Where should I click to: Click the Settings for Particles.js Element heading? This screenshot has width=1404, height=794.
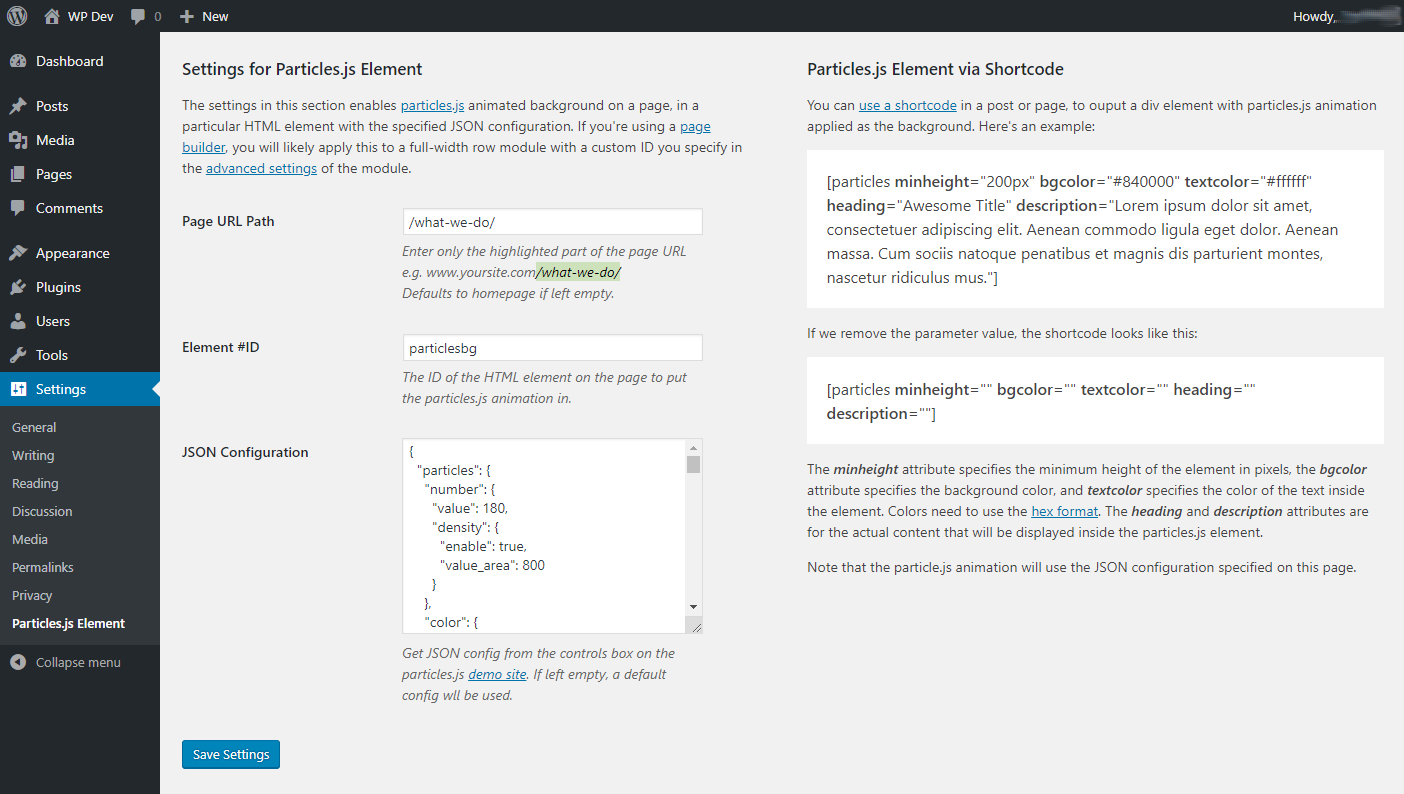pos(302,69)
